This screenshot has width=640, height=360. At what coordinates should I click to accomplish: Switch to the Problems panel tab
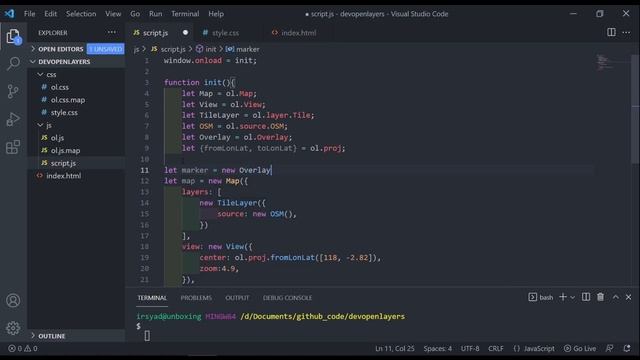[196, 298]
